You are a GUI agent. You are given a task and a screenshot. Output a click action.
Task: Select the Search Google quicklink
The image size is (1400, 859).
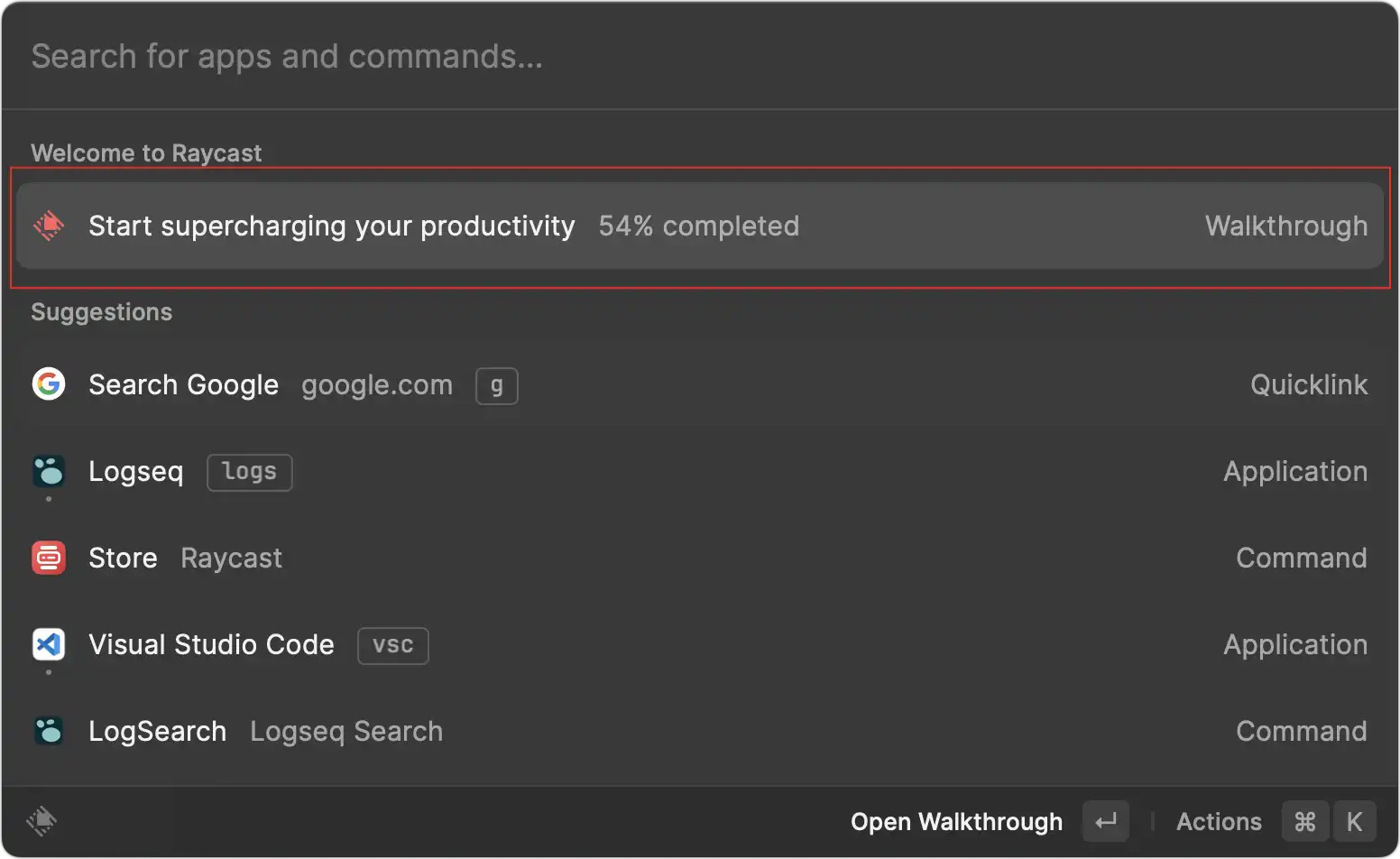184,385
